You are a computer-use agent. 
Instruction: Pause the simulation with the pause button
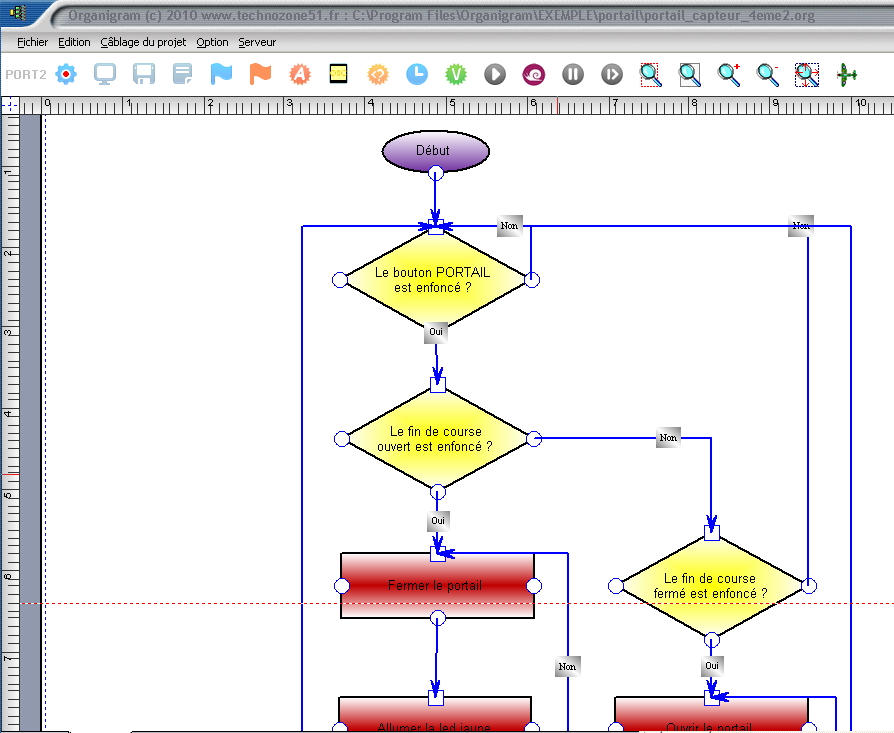[573, 74]
